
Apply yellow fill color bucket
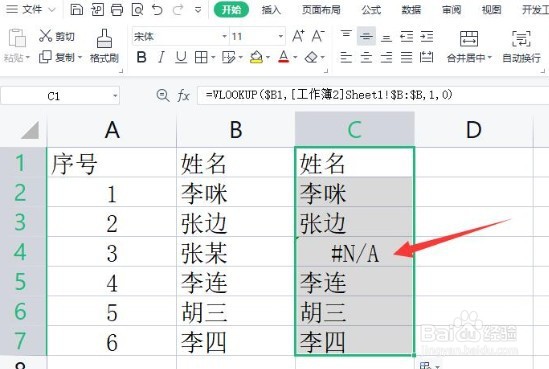256,57
